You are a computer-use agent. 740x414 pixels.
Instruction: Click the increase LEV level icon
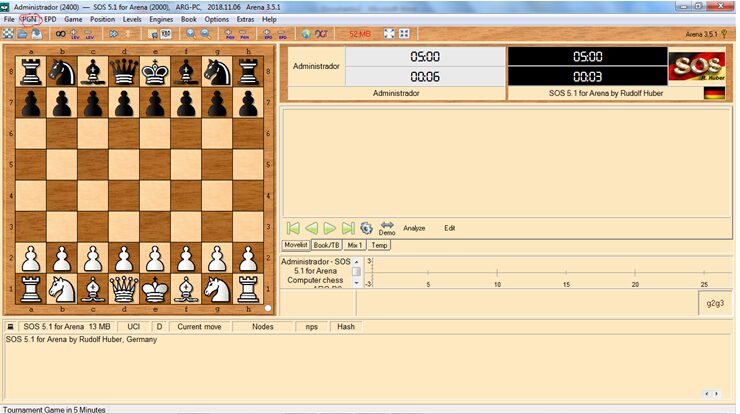[75, 34]
